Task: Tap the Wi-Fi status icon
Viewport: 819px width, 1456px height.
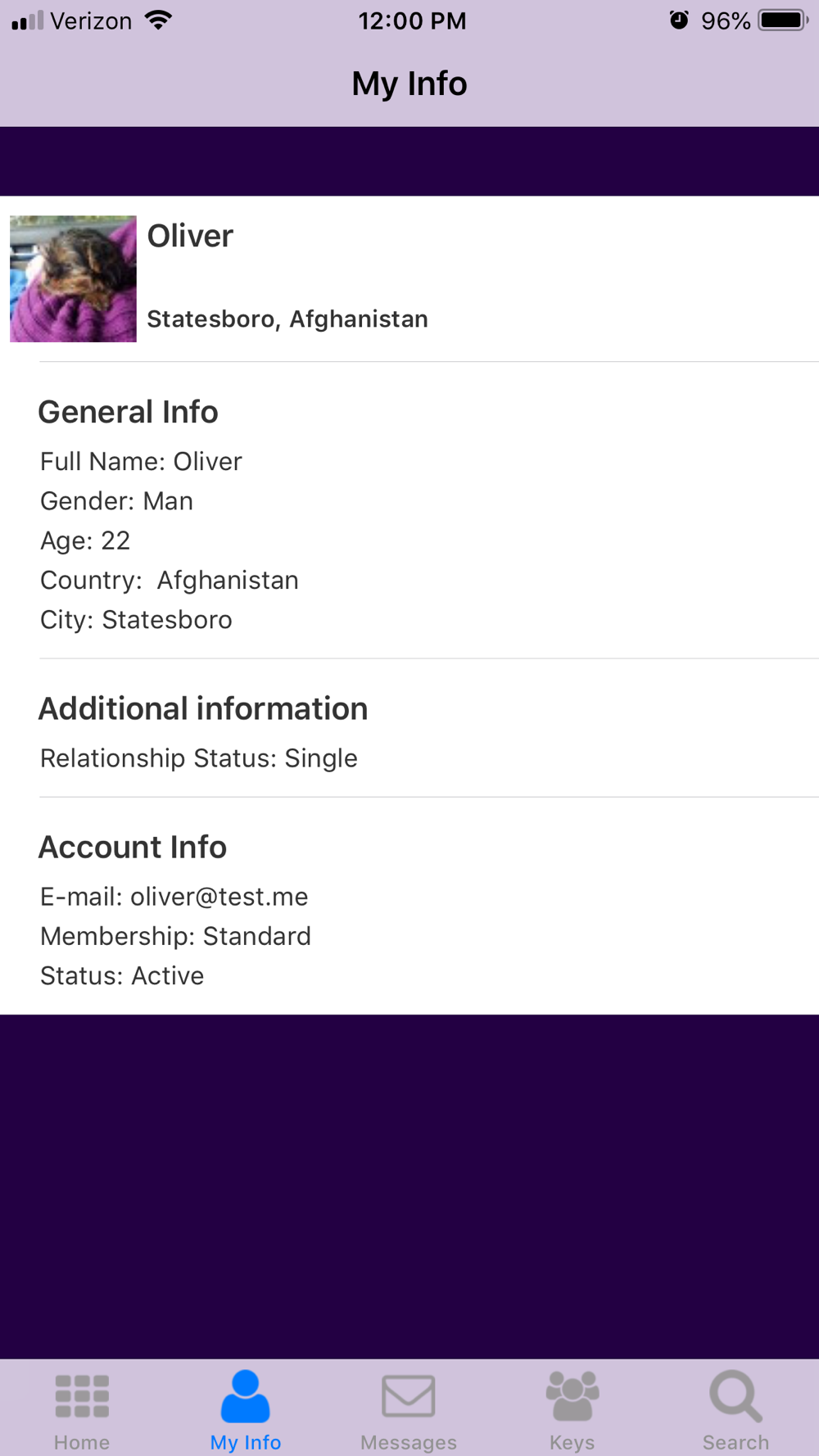Action: point(158,20)
